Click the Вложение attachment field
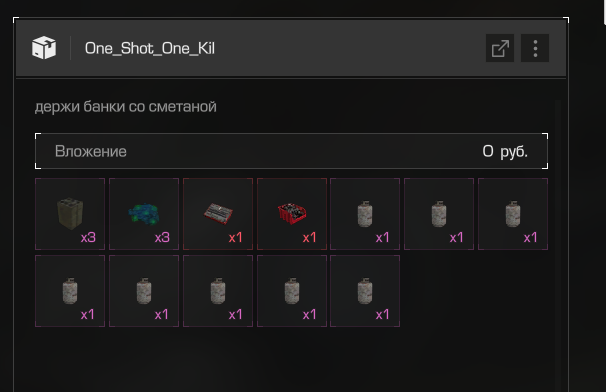The height and width of the screenshot is (392, 606). coord(291,151)
